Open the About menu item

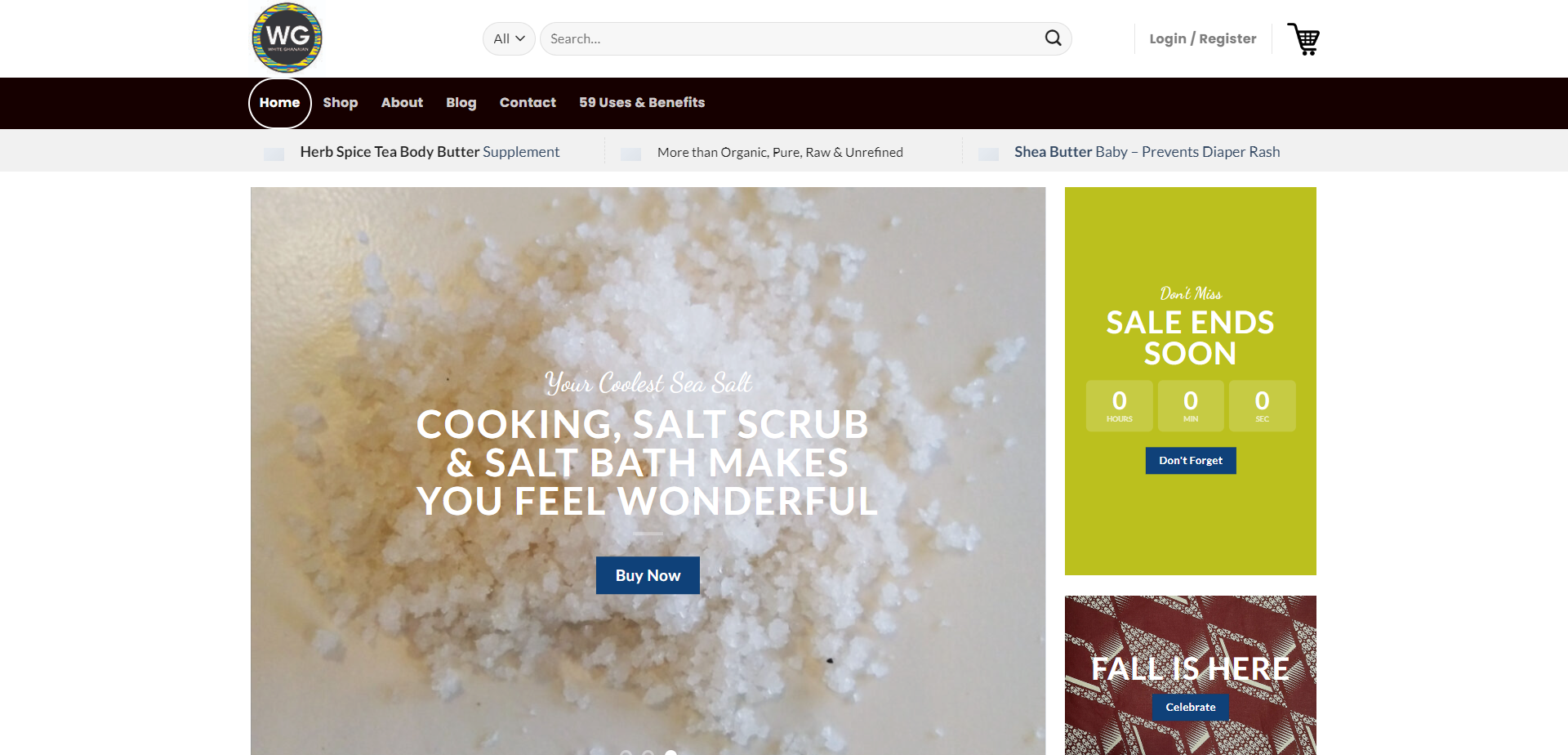402,103
